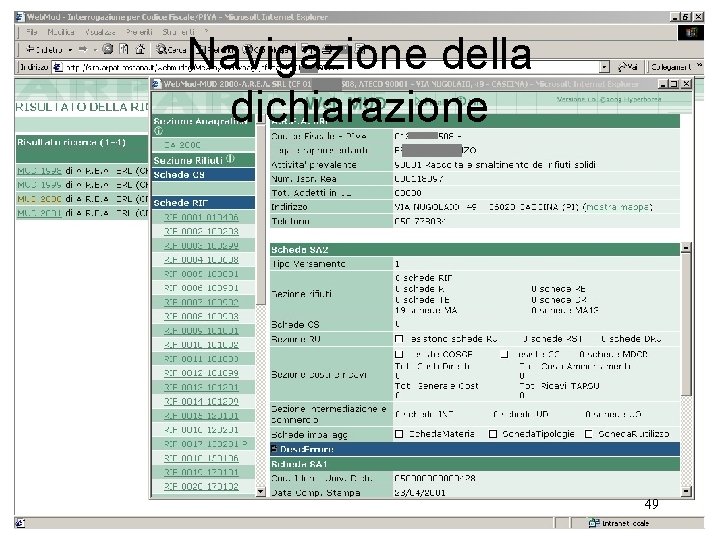Stop page loading with the Stop icon
Screen dimensions: 720x540
pos(108,49)
